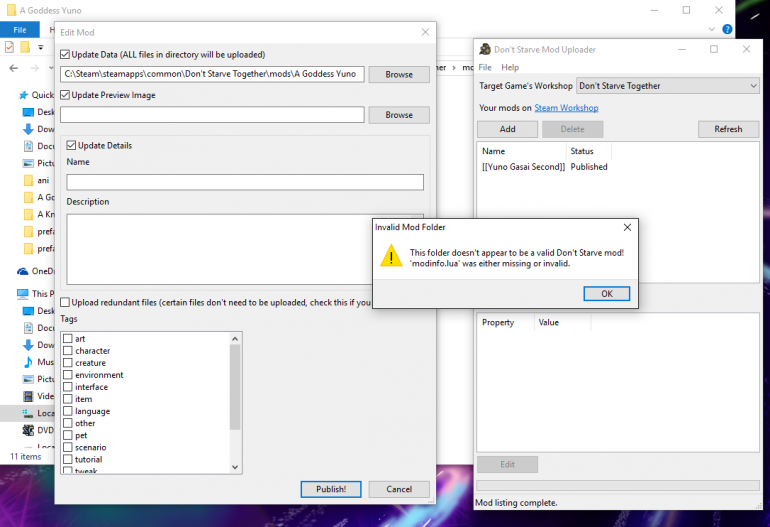The width and height of the screenshot is (770, 527).
Task: Open Music icon in sidebar
Action: 28,362
